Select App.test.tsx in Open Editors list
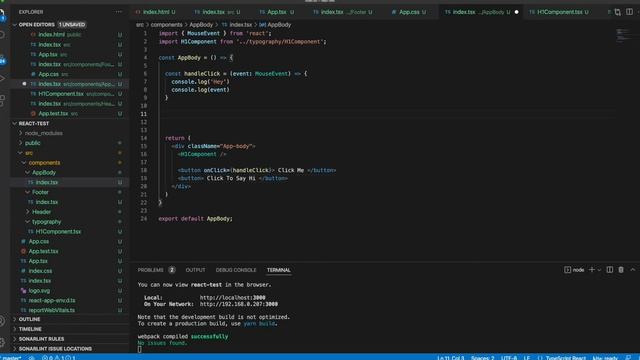Viewport: 640px width, 360px height. (x=53, y=113)
